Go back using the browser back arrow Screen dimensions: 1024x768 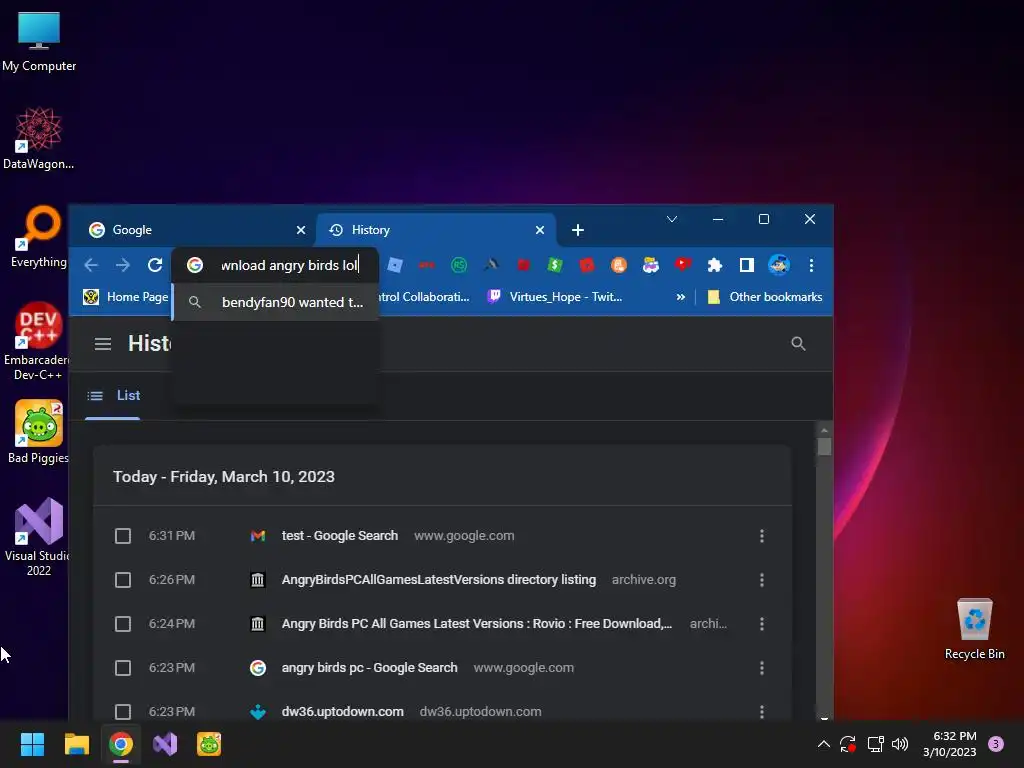[x=91, y=265]
